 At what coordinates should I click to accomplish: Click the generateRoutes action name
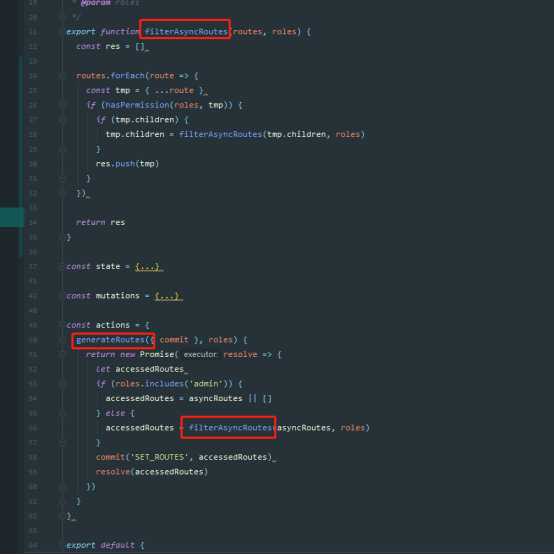click(x=110, y=340)
